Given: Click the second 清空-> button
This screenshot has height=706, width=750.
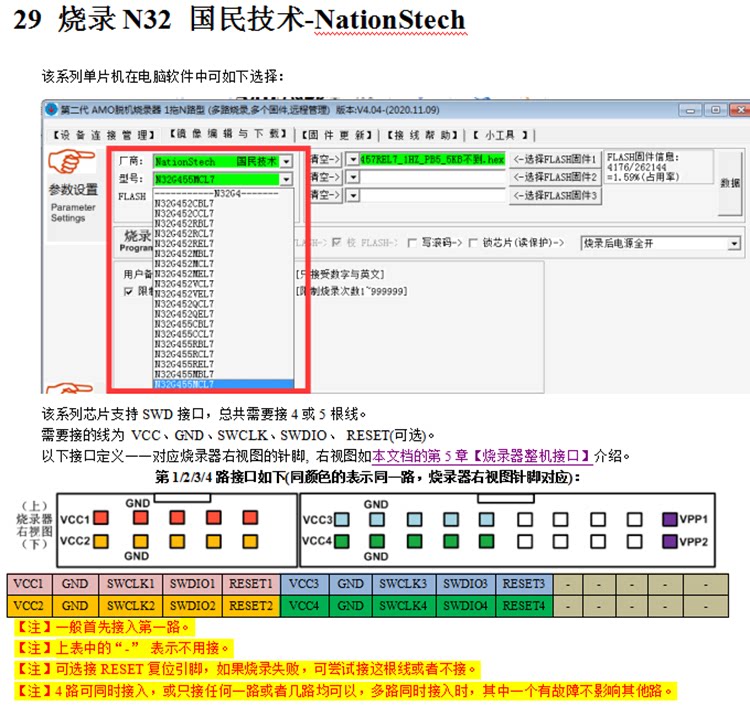Looking at the screenshot, I should 325,177.
